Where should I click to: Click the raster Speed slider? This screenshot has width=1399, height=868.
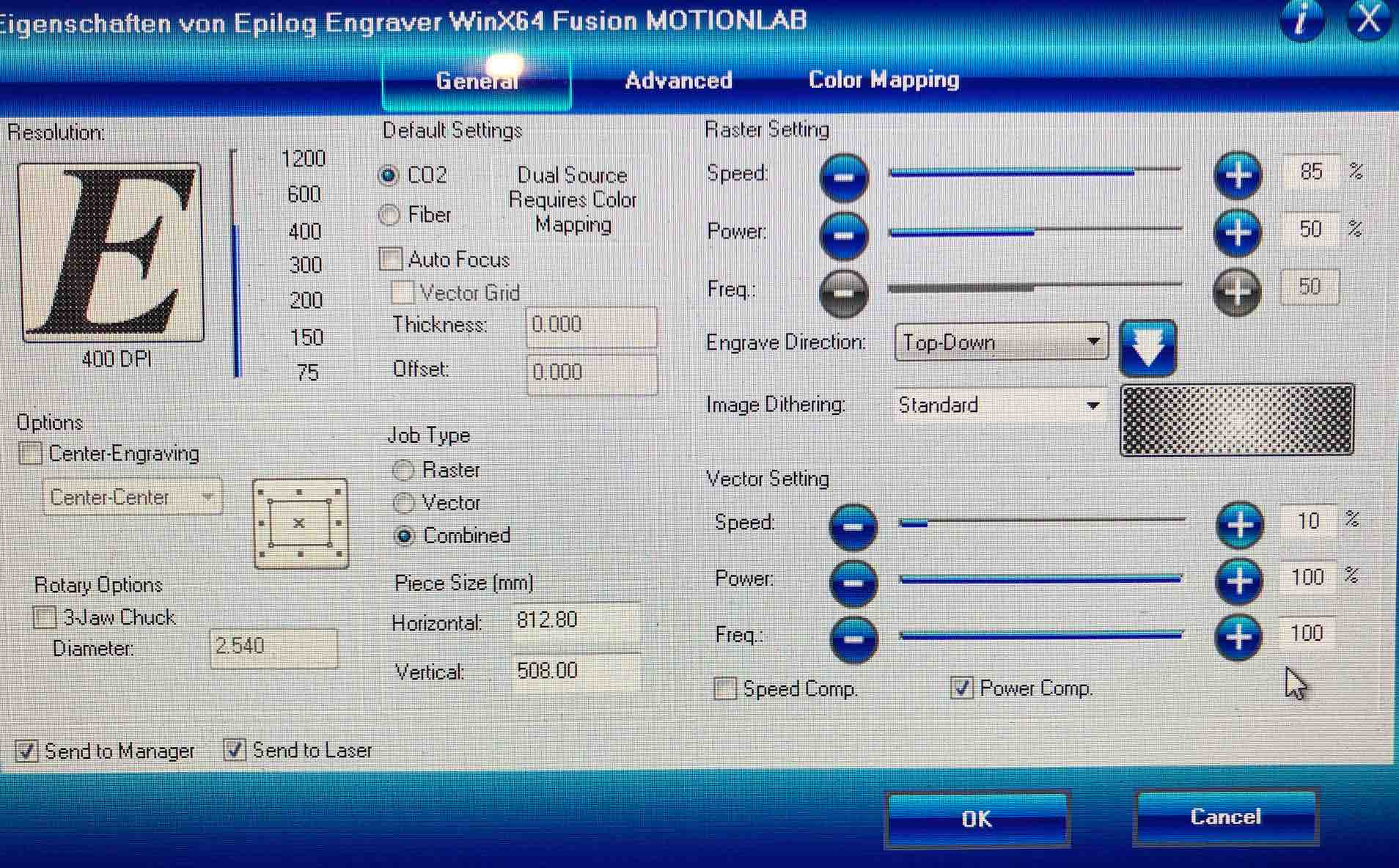[1035, 172]
